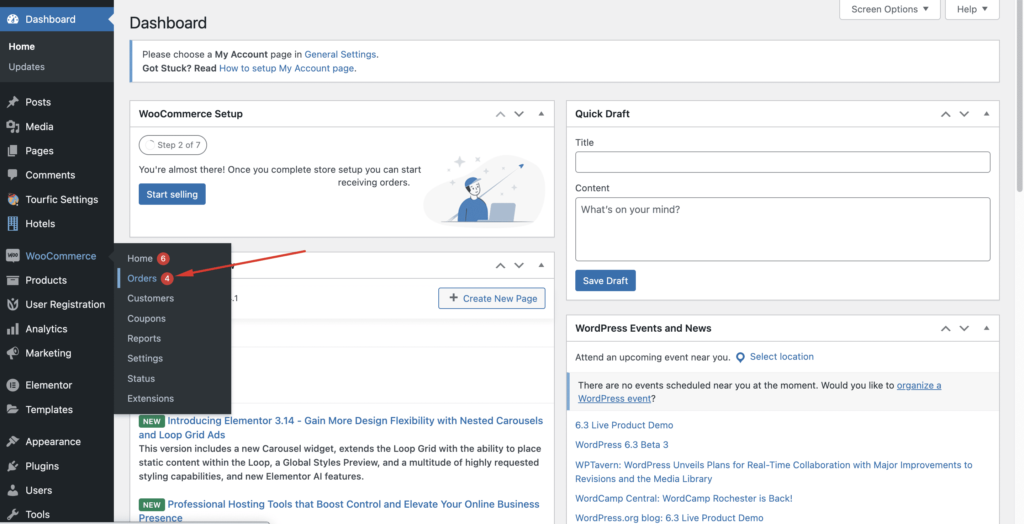Click the page vertical scrollbar

pyautogui.click(x=1019, y=98)
